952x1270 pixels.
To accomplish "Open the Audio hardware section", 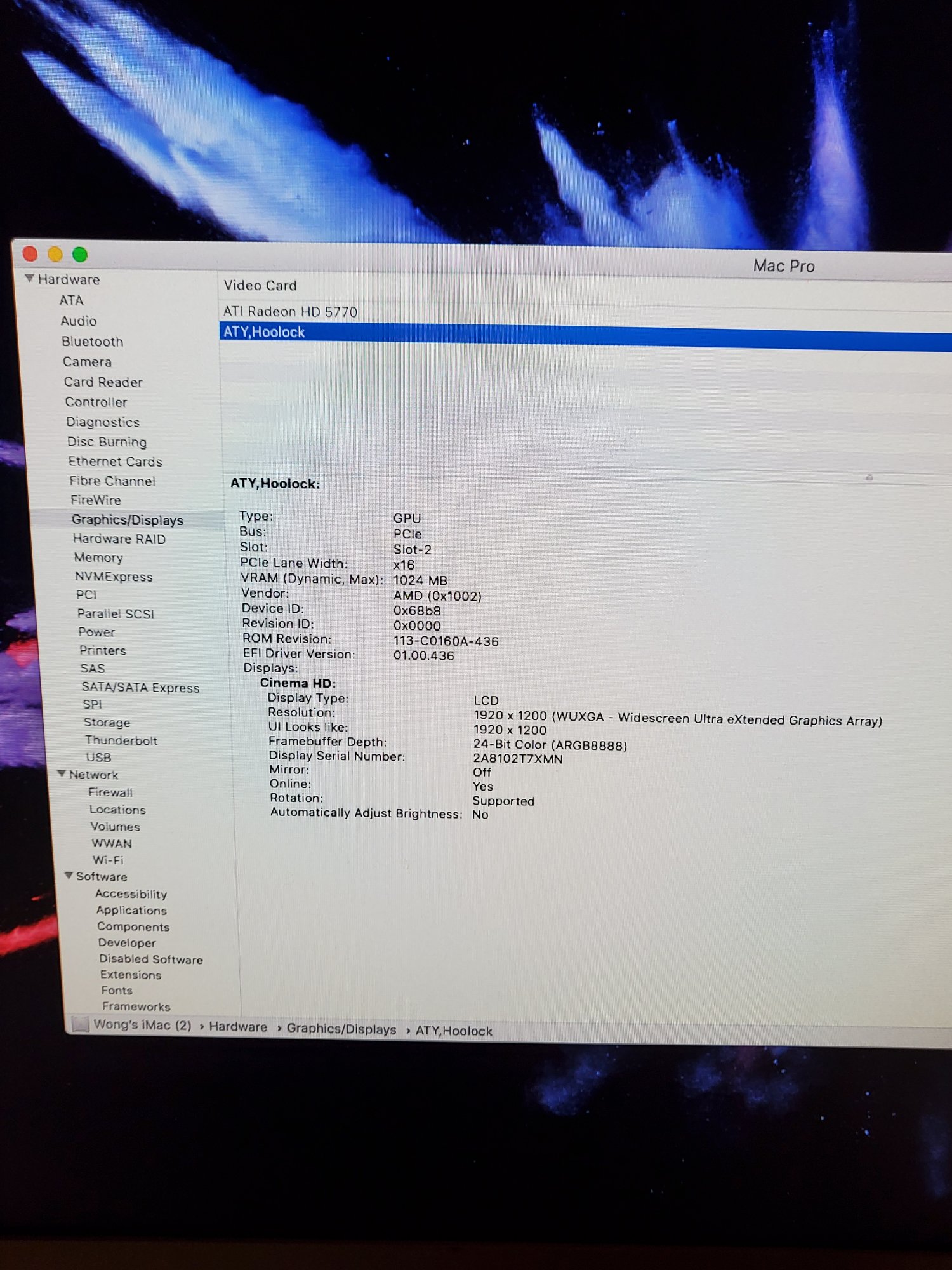I will click(79, 321).
